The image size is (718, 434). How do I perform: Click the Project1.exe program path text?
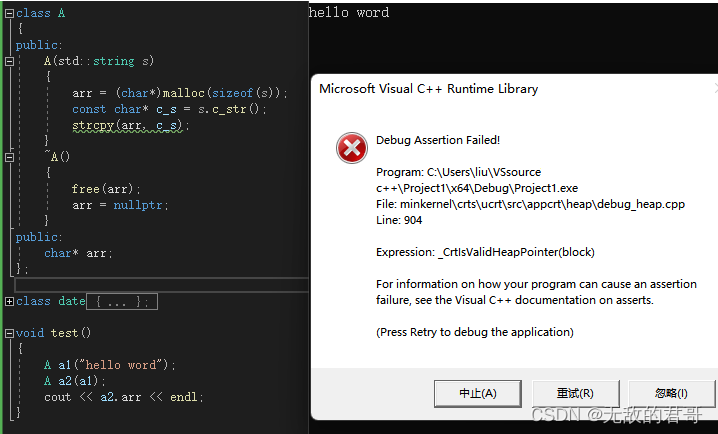(x=477, y=180)
